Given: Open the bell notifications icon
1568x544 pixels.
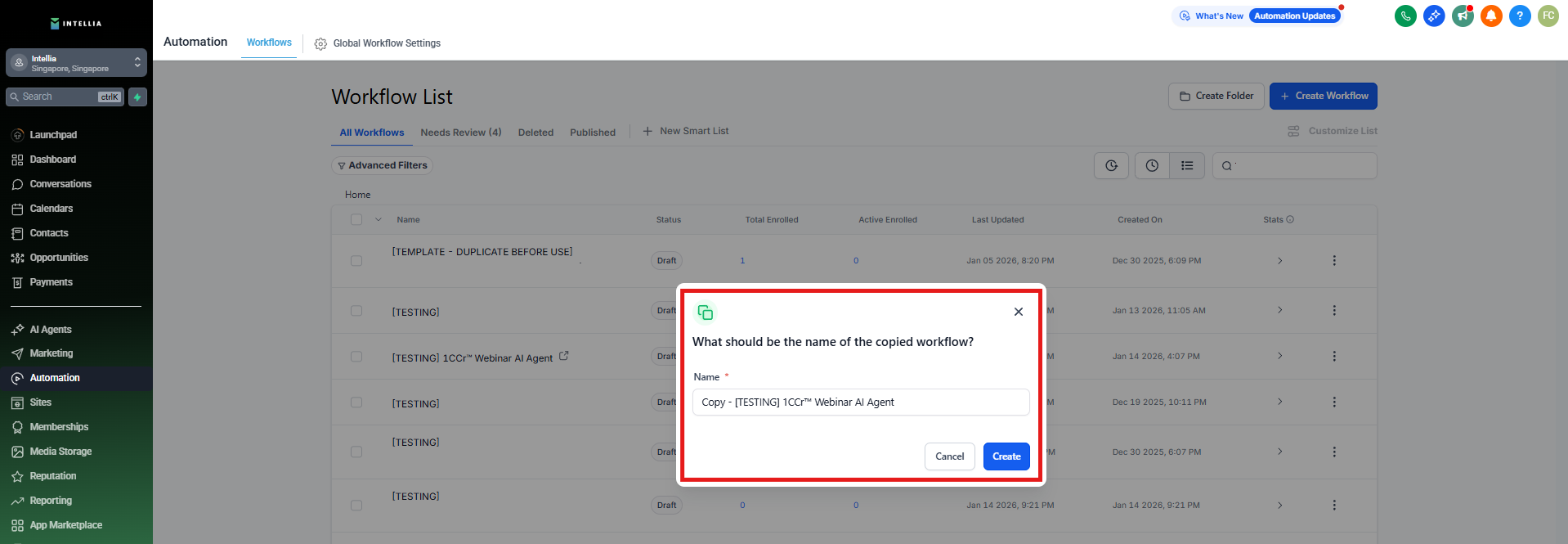Looking at the screenshot, I should (1491, 16).
